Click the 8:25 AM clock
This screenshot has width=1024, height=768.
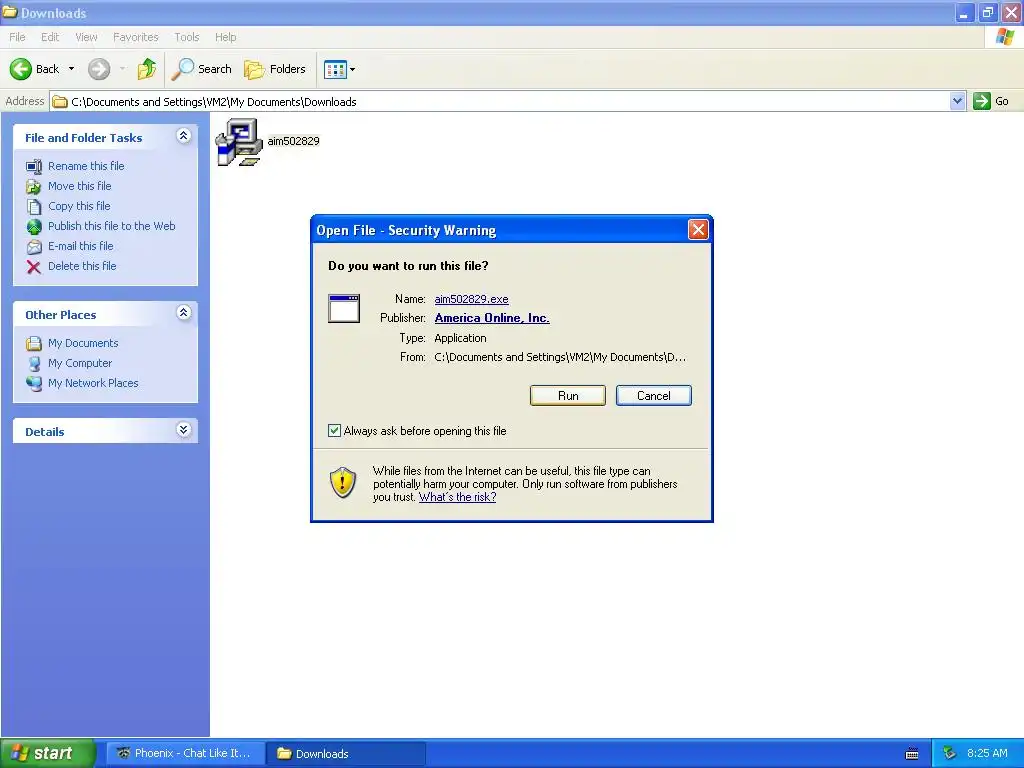pyautogui.click(x=987, y=753)
